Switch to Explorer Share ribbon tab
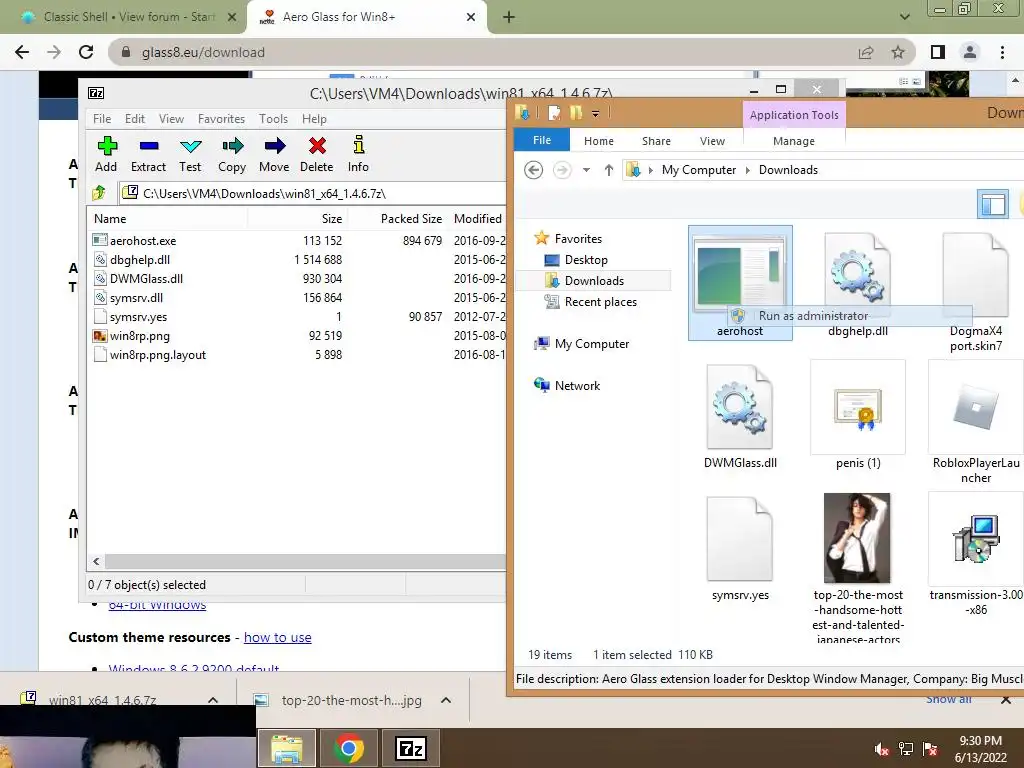This screenshot has height=768, width=1024. pyautogui.click(x=656, y=141)
